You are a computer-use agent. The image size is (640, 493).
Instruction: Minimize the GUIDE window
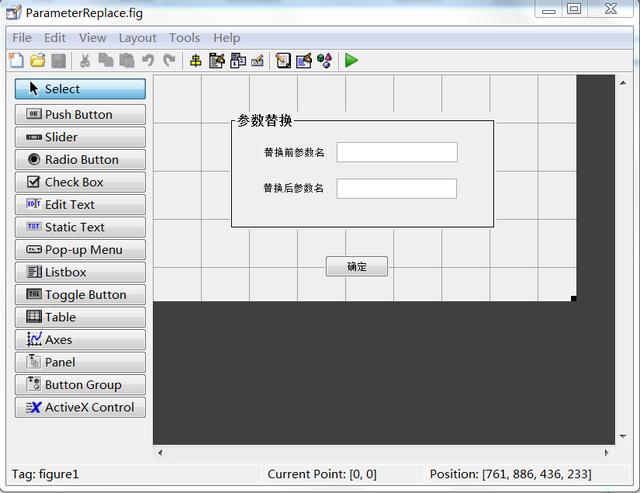coord(549,10)
